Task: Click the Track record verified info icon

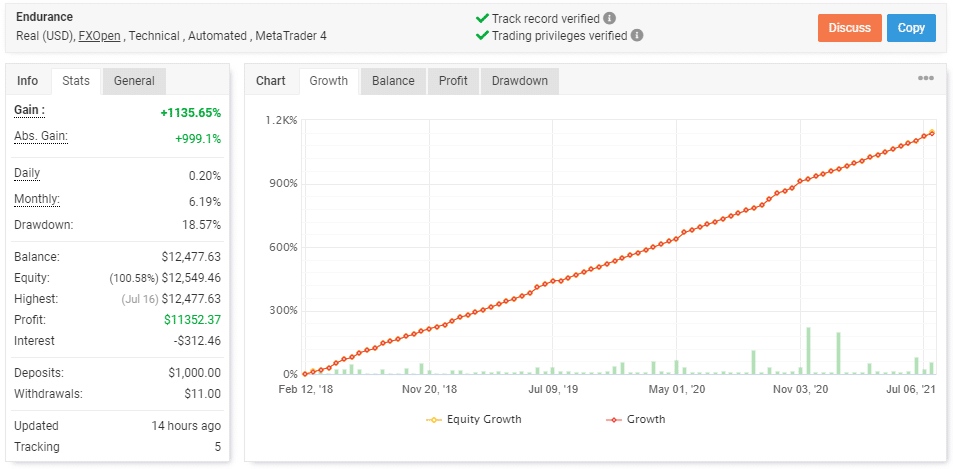Action: (610, 18)
